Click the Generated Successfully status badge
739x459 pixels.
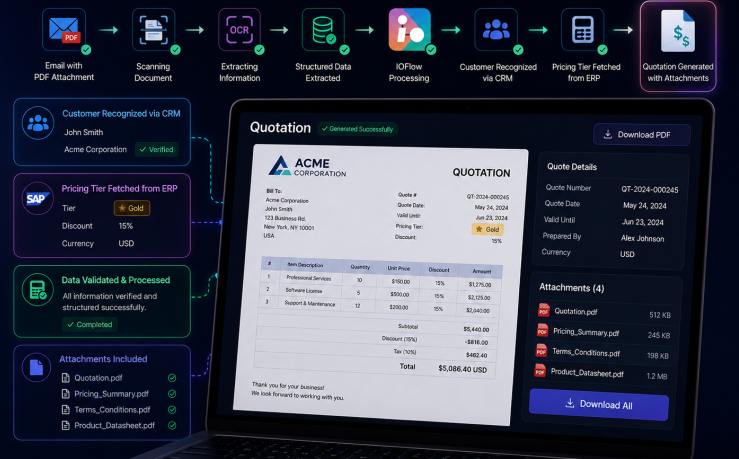coord(357,129)
